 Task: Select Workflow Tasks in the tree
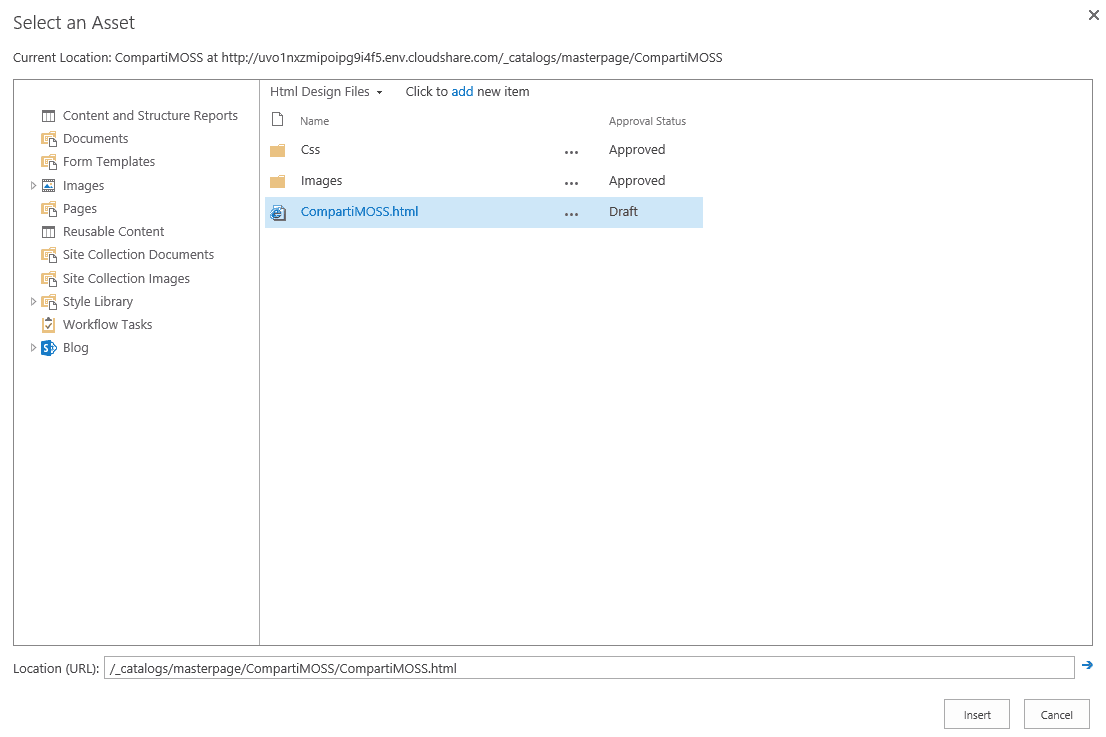107,324
